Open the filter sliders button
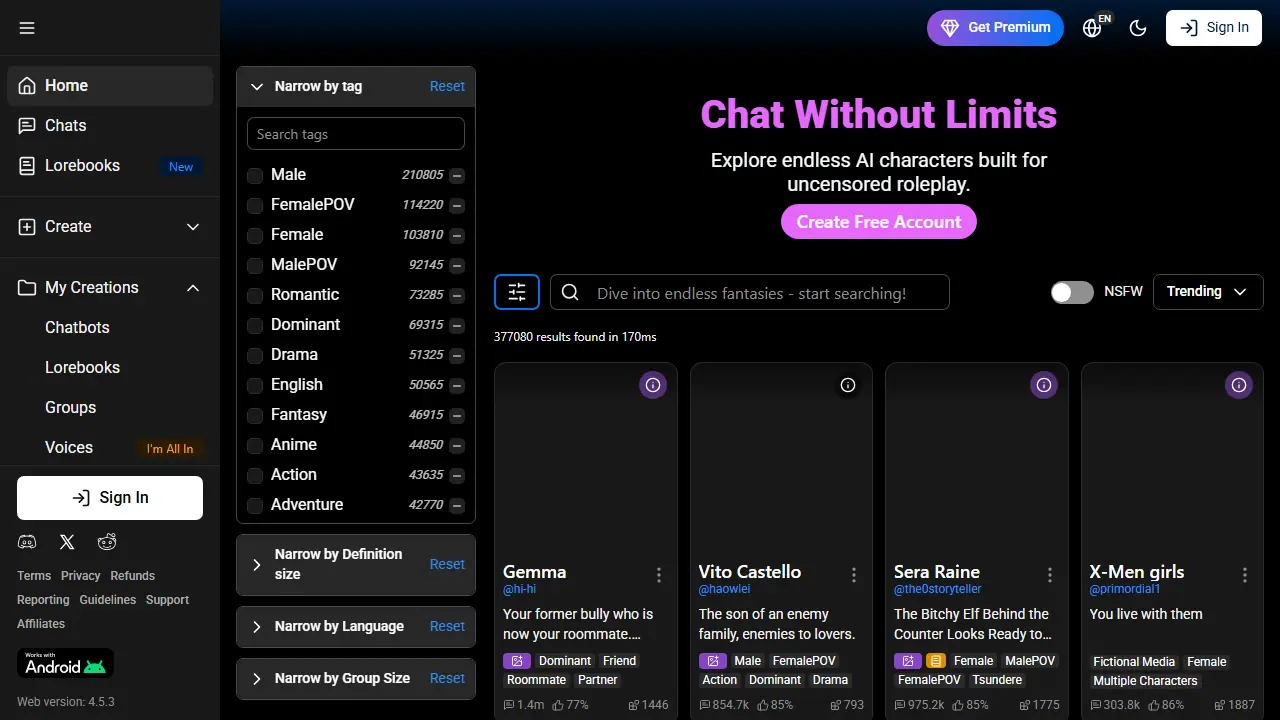Image resolution: width=1280 pixels, height=720 pixels. pyautogui.click(x=517, y=292)
